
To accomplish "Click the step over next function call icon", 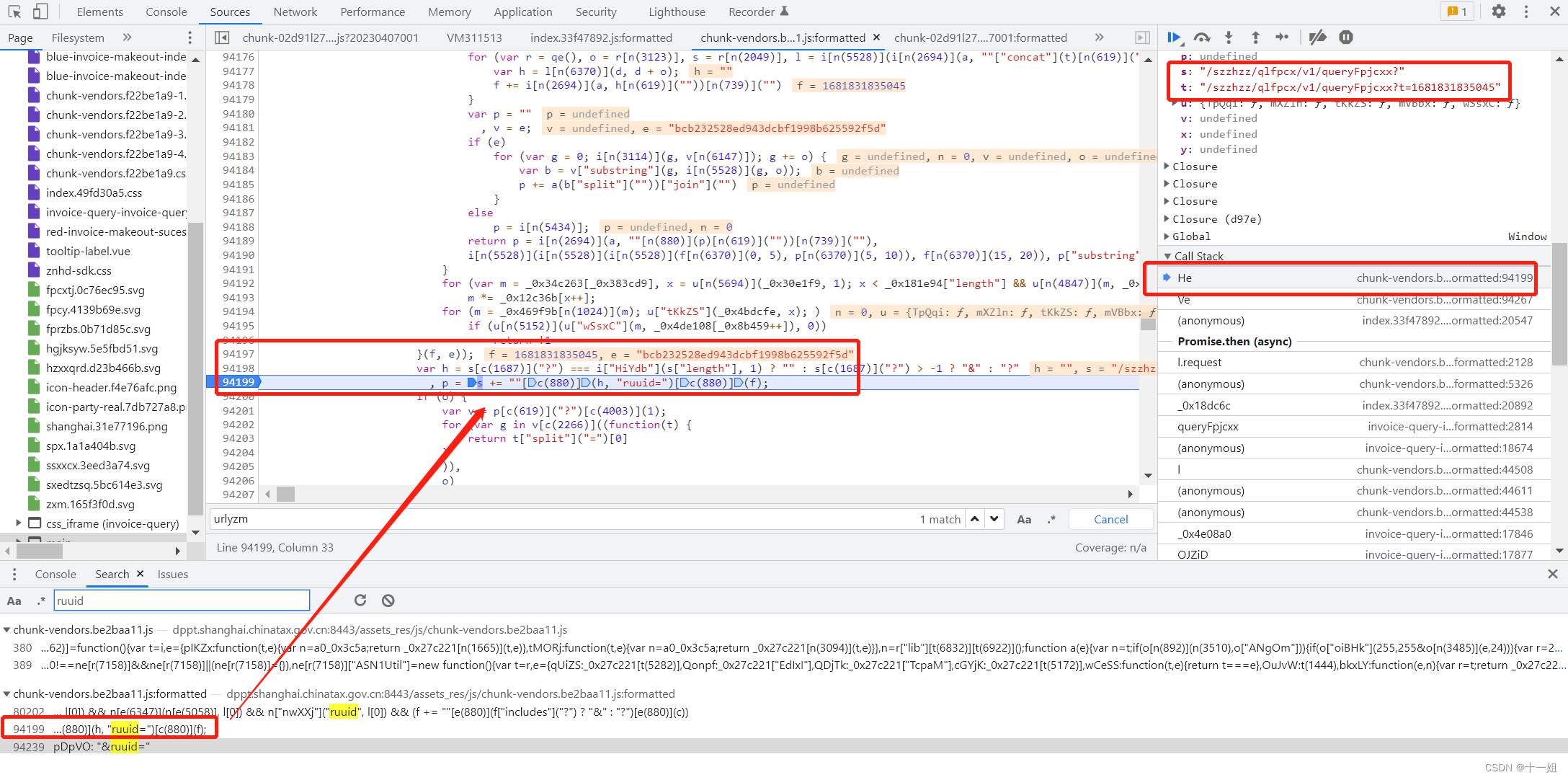I will [x=1206, y=37].
